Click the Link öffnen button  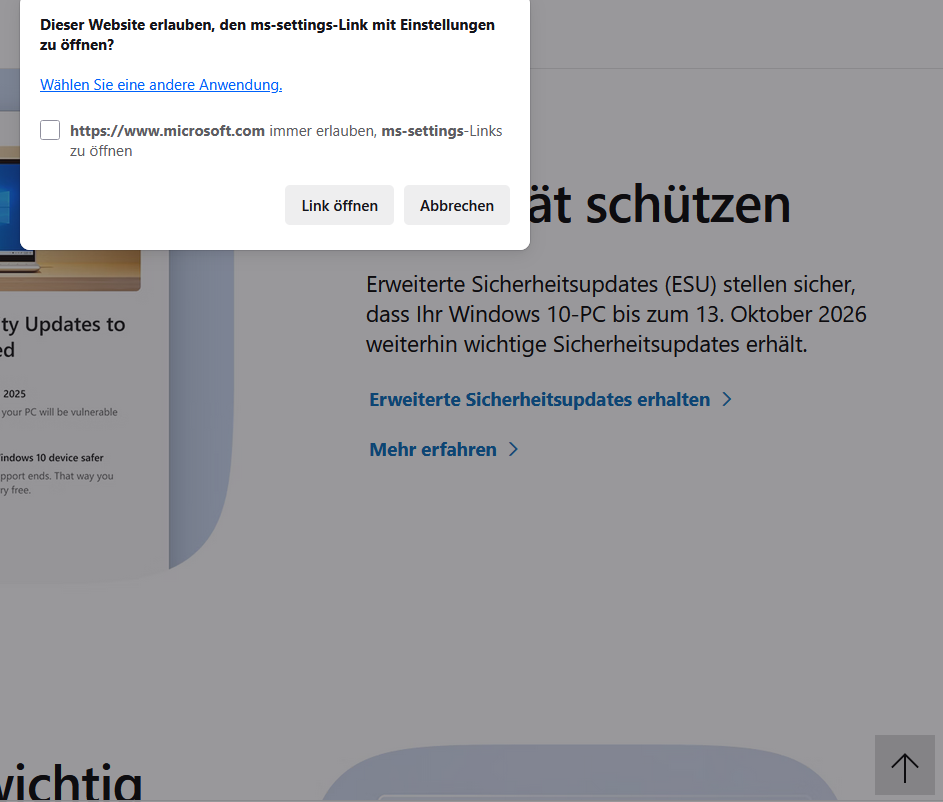(339, 205)
